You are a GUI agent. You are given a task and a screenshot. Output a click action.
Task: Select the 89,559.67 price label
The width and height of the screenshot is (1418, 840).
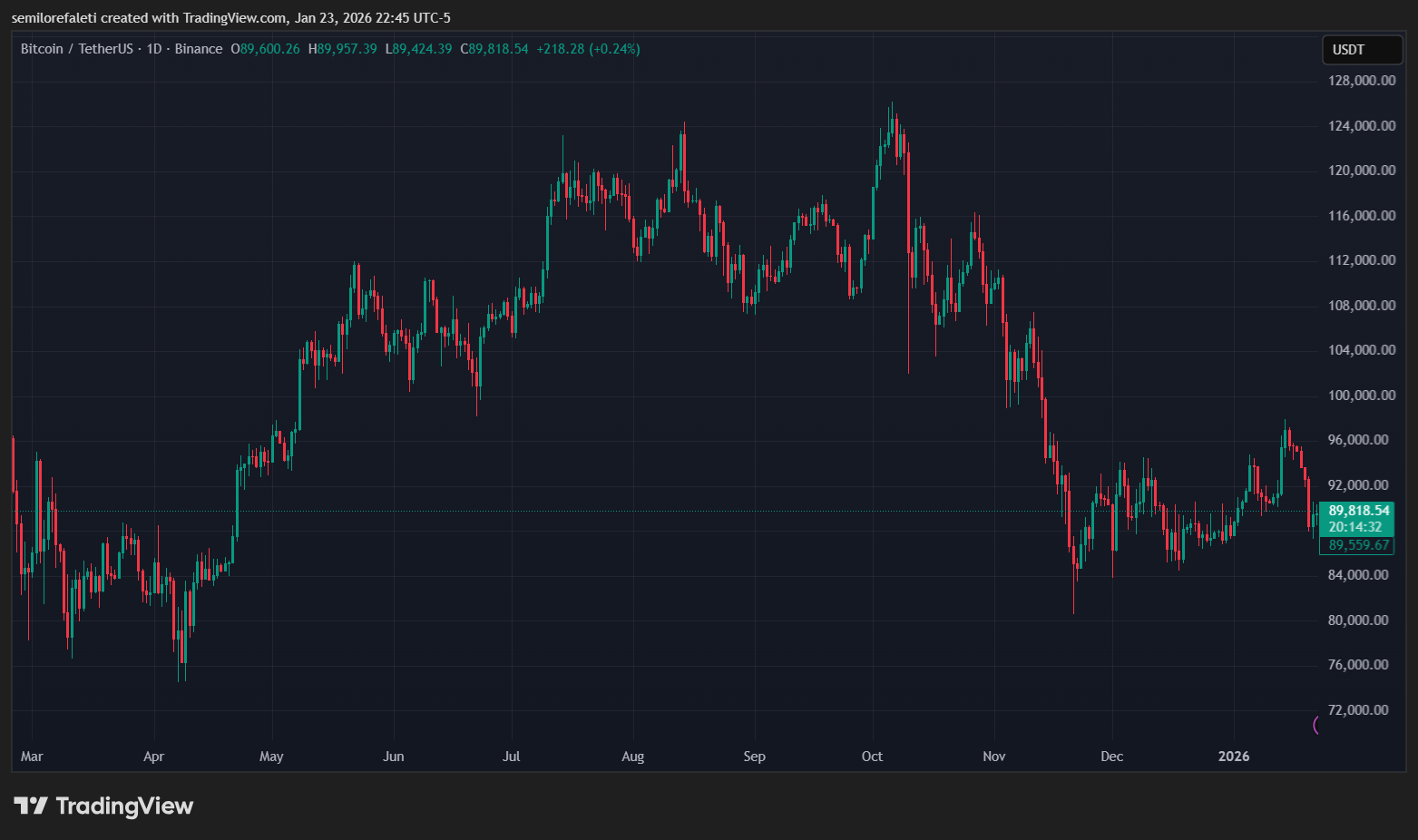1357,545
